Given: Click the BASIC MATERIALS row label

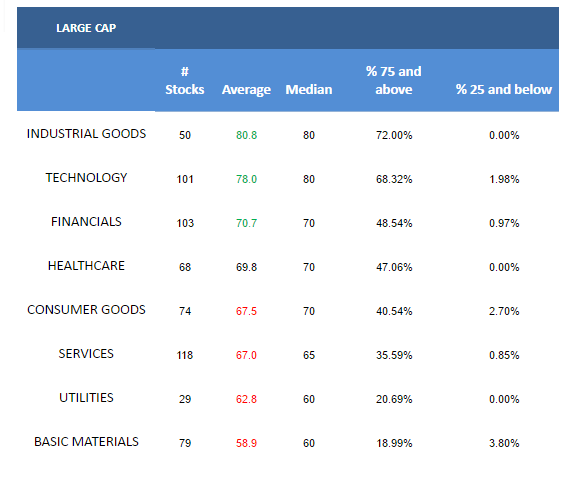Looking at the screenshot, I should 86,442.
